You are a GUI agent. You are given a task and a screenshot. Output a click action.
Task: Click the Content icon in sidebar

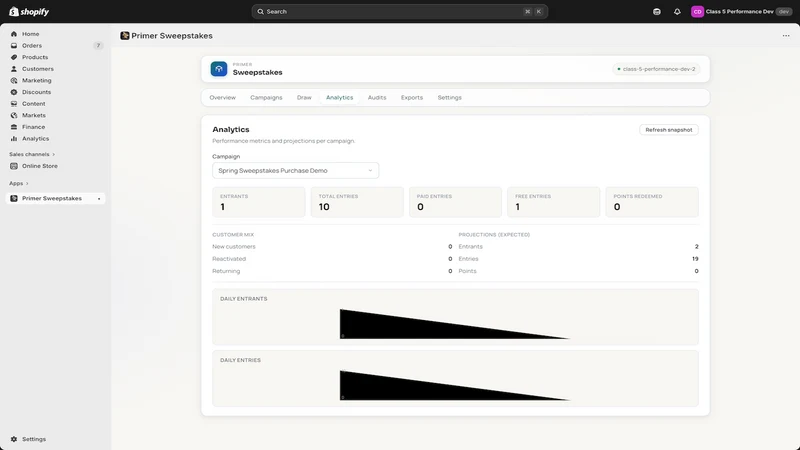pyautogui.click(x=14, y=104)
